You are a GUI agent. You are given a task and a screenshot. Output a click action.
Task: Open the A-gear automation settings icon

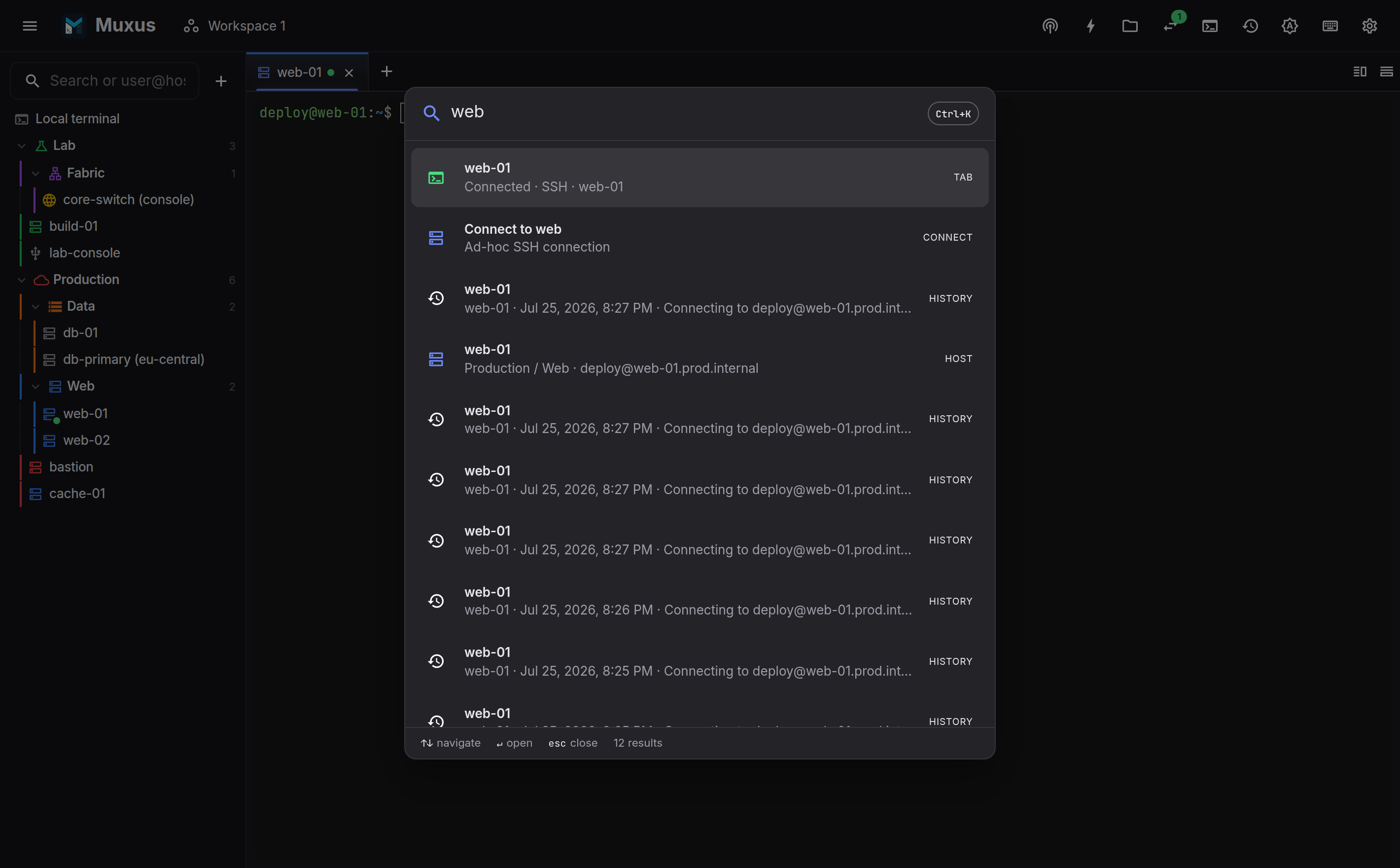coord(1290,26)
